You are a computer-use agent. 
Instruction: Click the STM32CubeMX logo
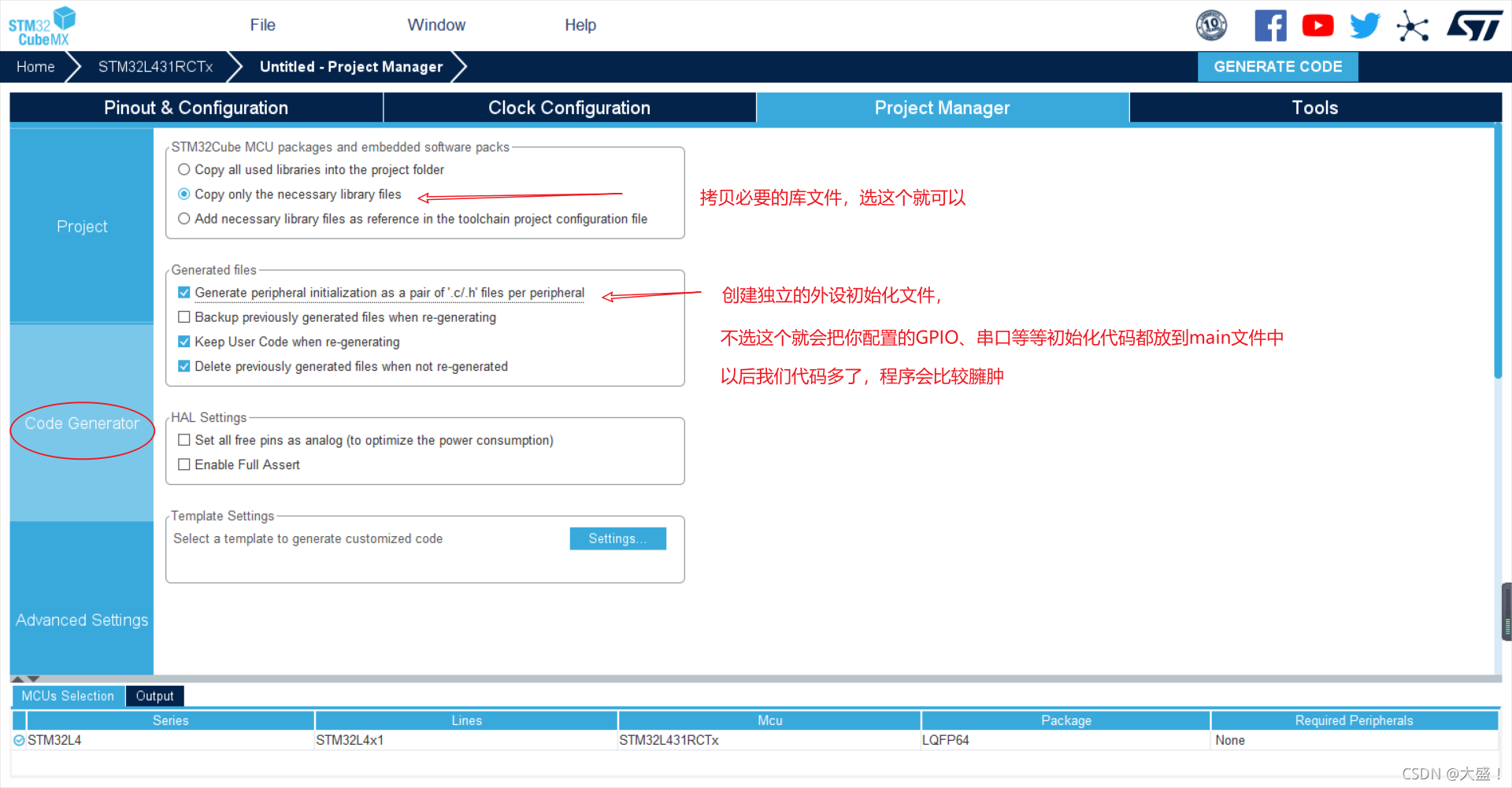coord(42,26)
